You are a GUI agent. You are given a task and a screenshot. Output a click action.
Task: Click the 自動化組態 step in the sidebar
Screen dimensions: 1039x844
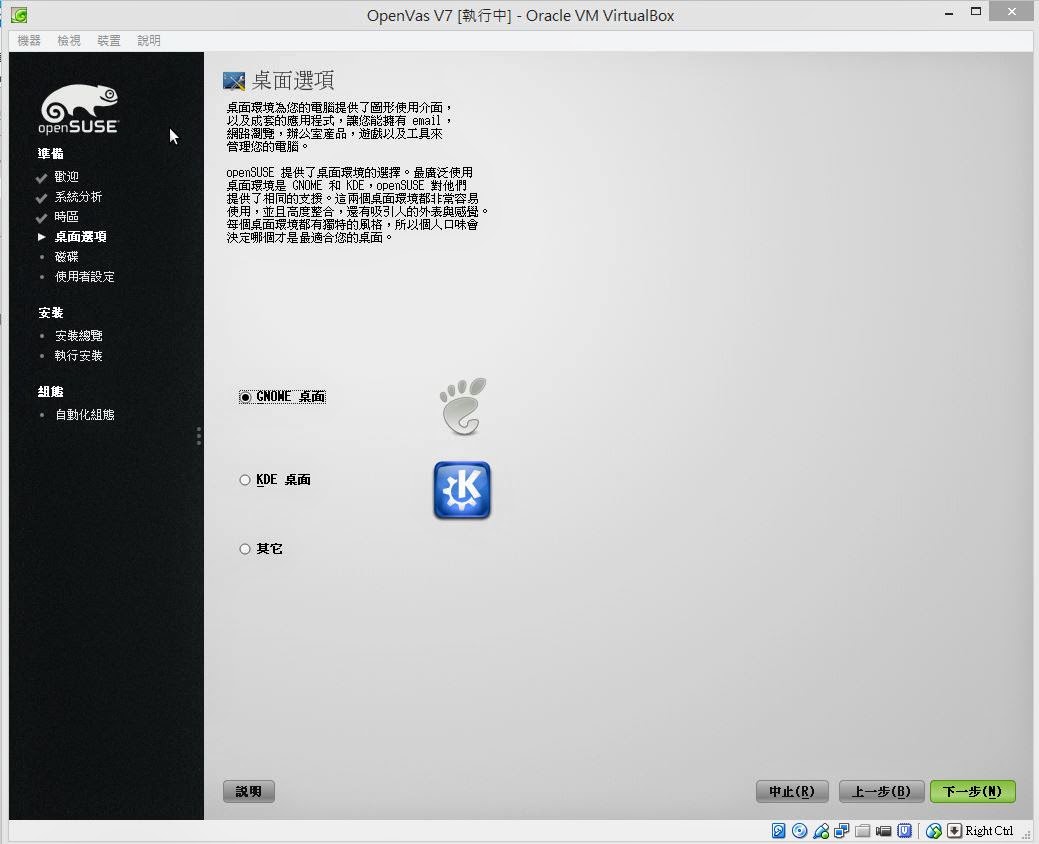click(84, 415)
